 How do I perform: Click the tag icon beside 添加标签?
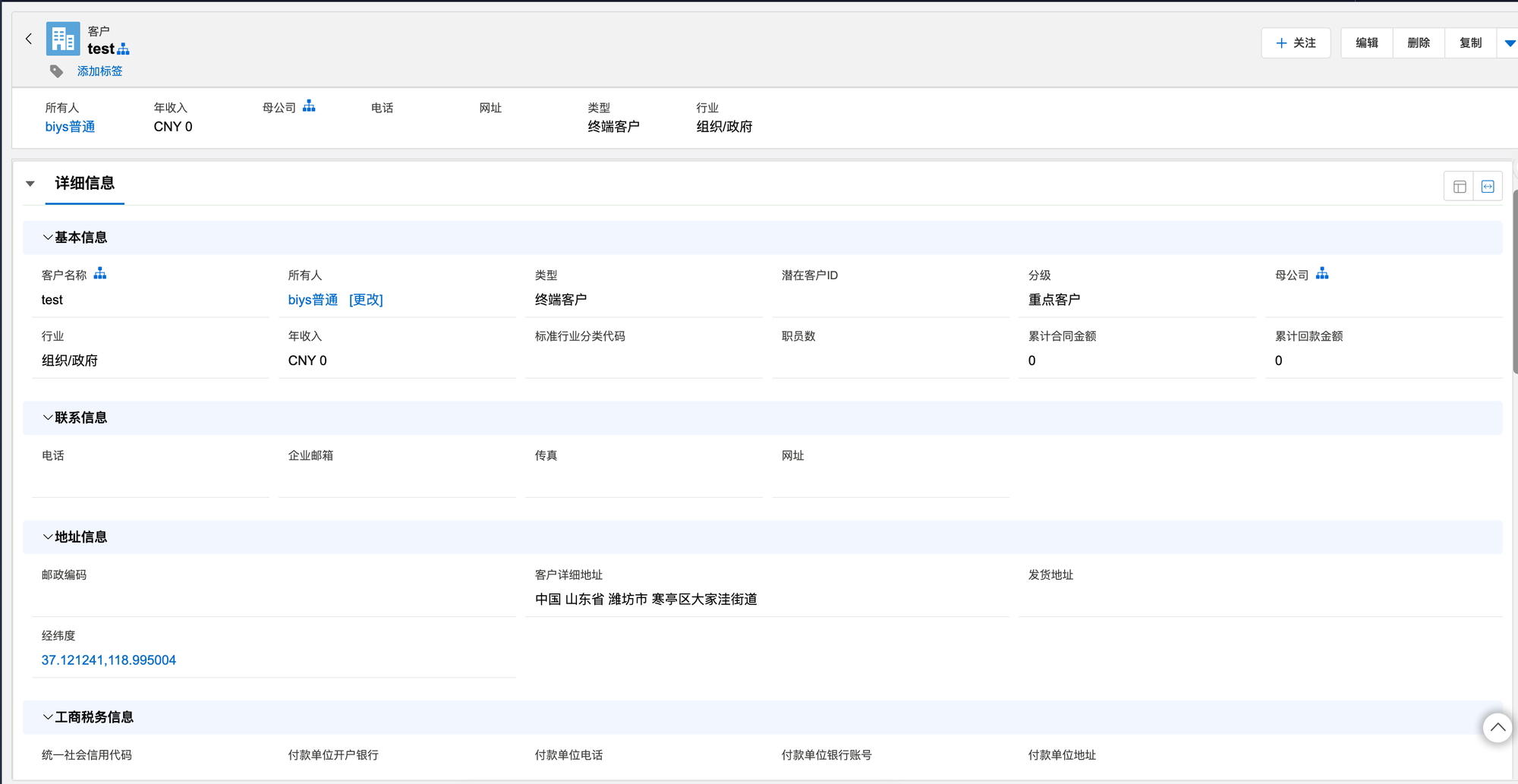[57, 71]
